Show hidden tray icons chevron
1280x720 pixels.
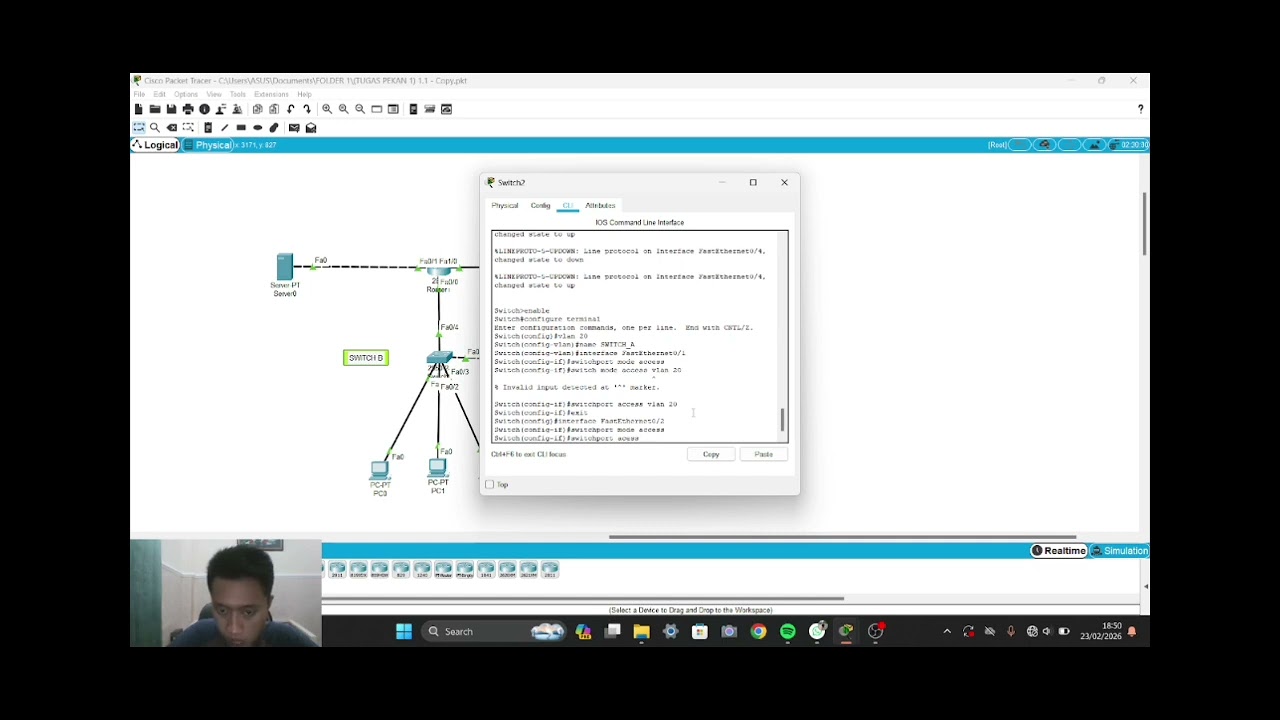click(947, 631)
